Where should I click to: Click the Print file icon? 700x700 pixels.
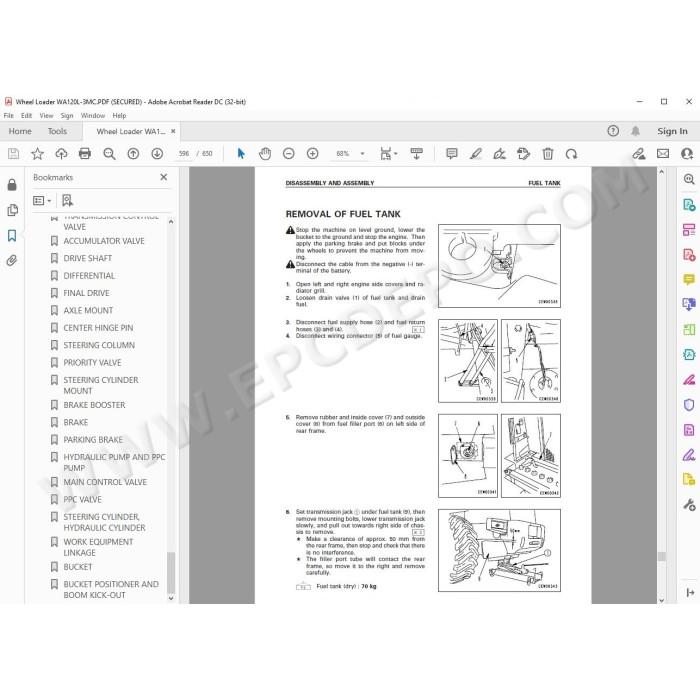point(85,154)
